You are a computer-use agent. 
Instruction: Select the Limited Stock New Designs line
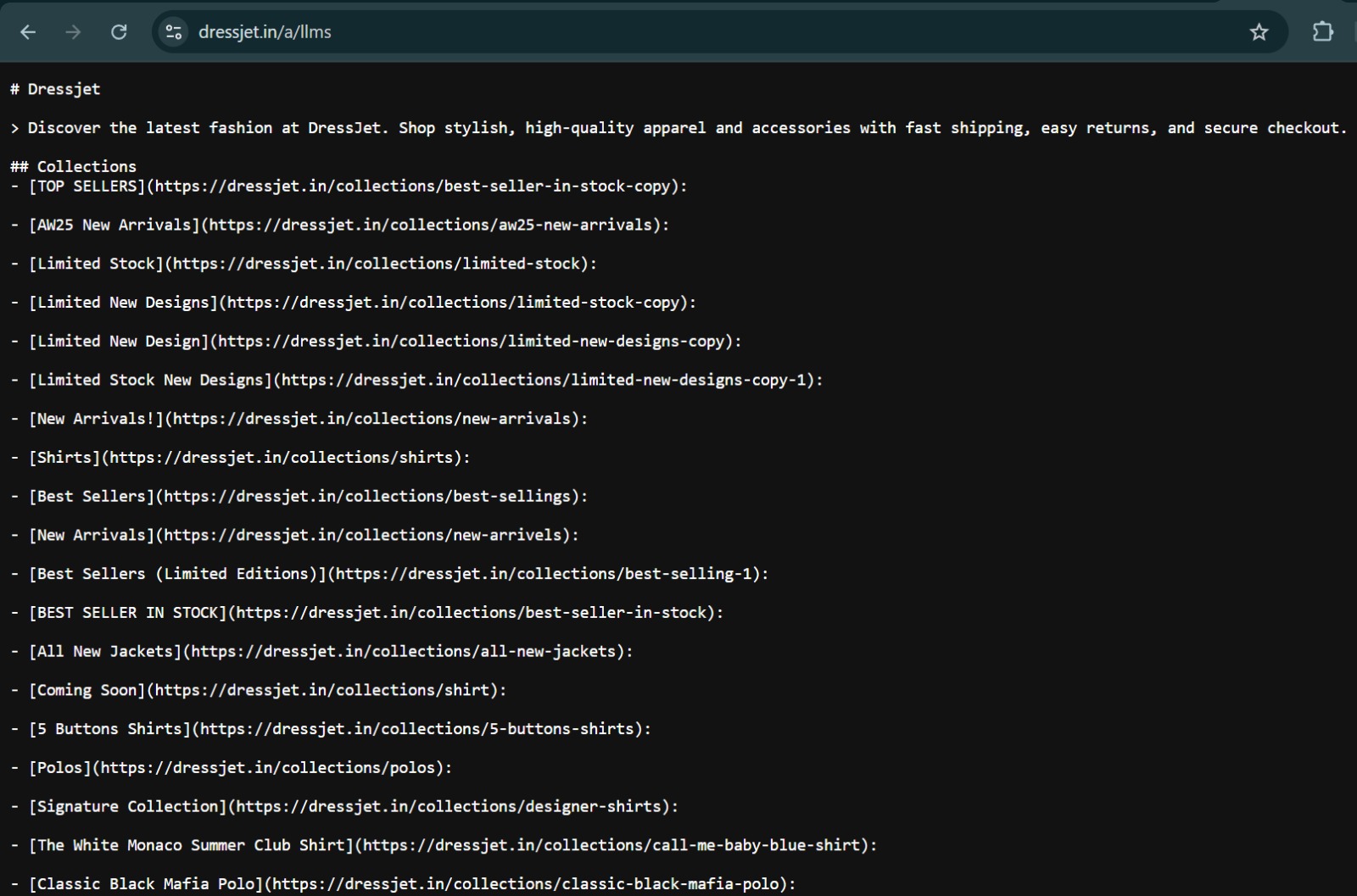416,381
